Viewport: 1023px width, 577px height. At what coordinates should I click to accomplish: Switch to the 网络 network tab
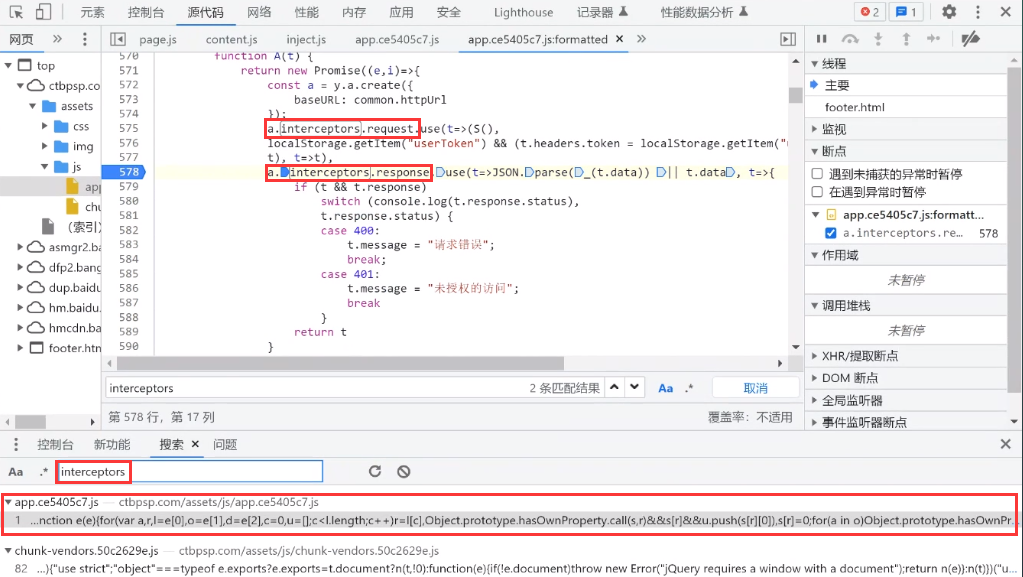(259, 12)
